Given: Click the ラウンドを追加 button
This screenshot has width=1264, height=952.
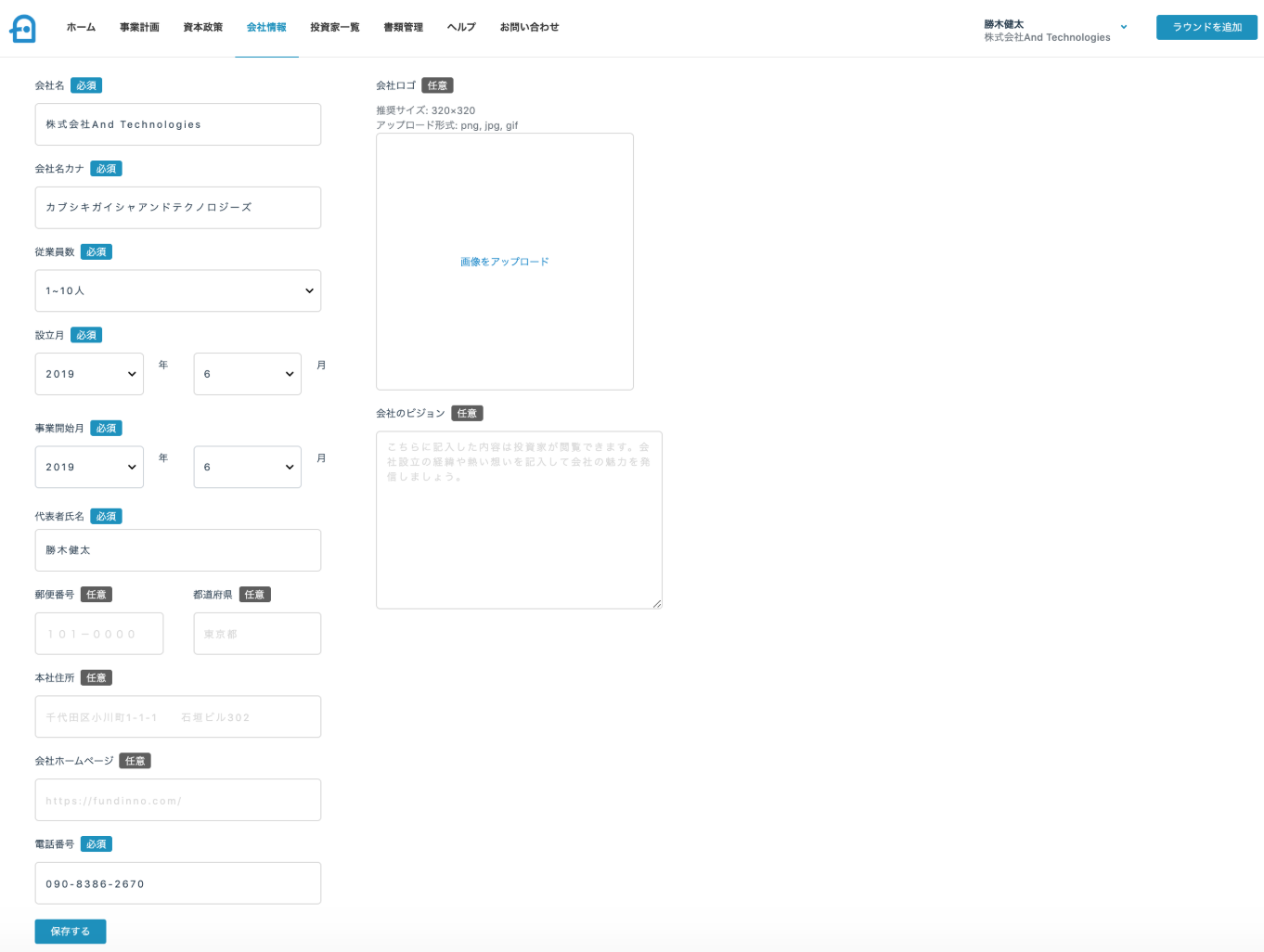Looking at the screenshot, I should (1206, 27).
